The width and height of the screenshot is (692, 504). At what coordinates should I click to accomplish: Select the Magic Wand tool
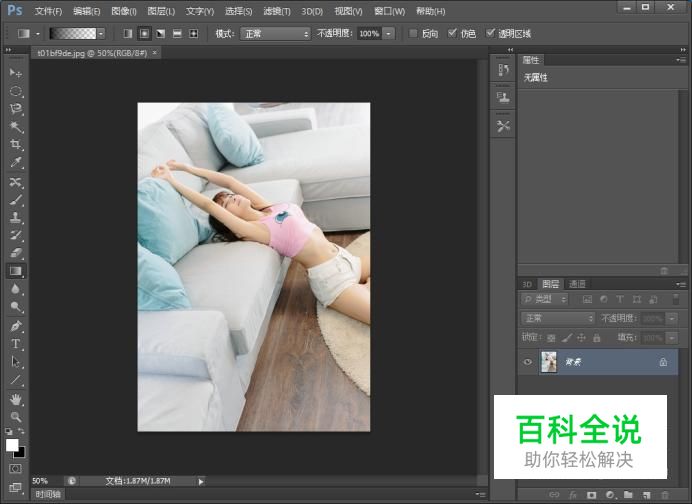tap(16, 127)
